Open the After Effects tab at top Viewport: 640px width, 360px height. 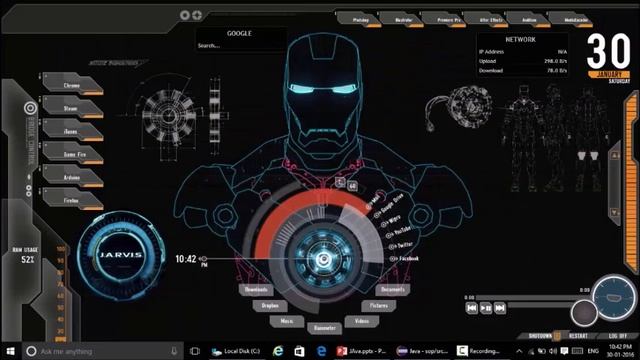487,20
